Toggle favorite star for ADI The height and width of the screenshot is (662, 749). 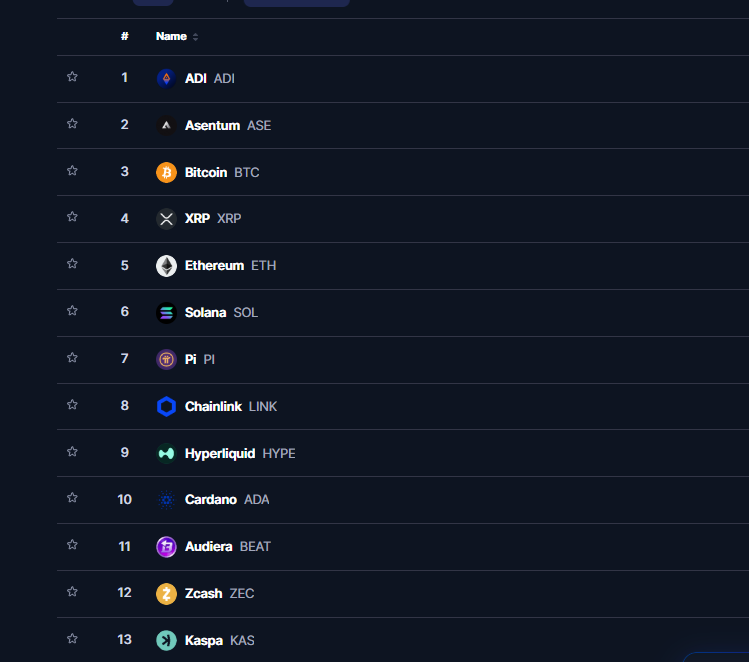[72, 76]
